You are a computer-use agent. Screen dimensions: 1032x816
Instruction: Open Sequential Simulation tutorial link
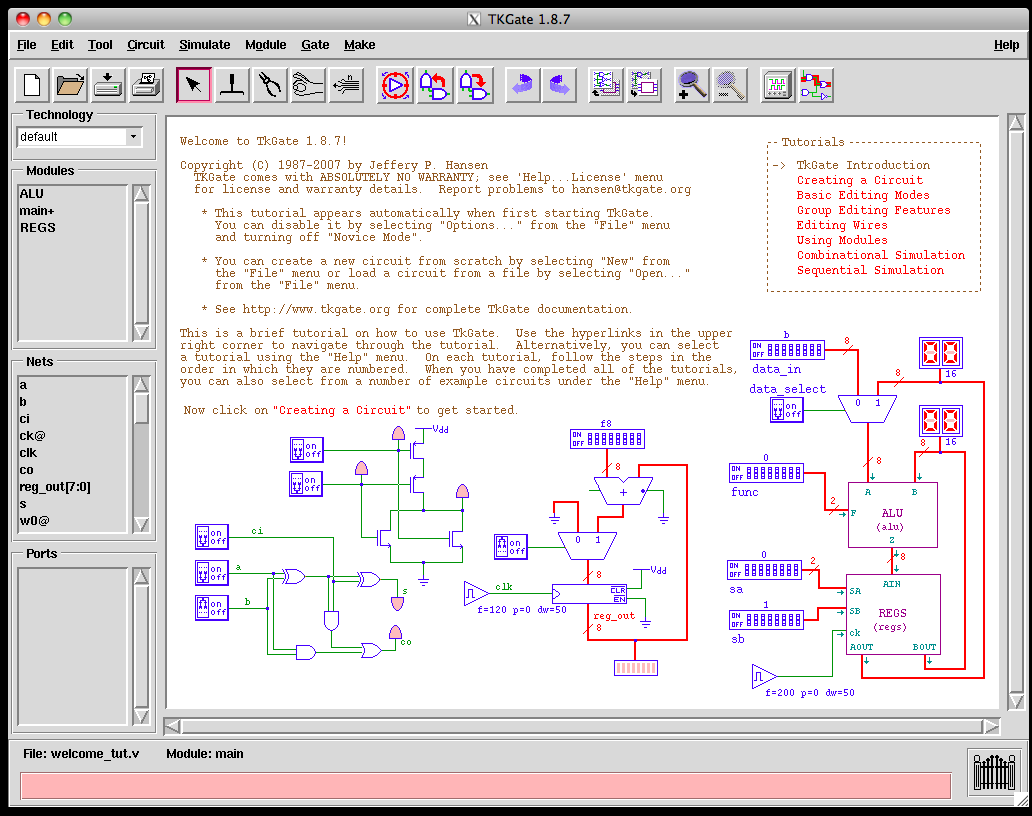pos(870,270)
